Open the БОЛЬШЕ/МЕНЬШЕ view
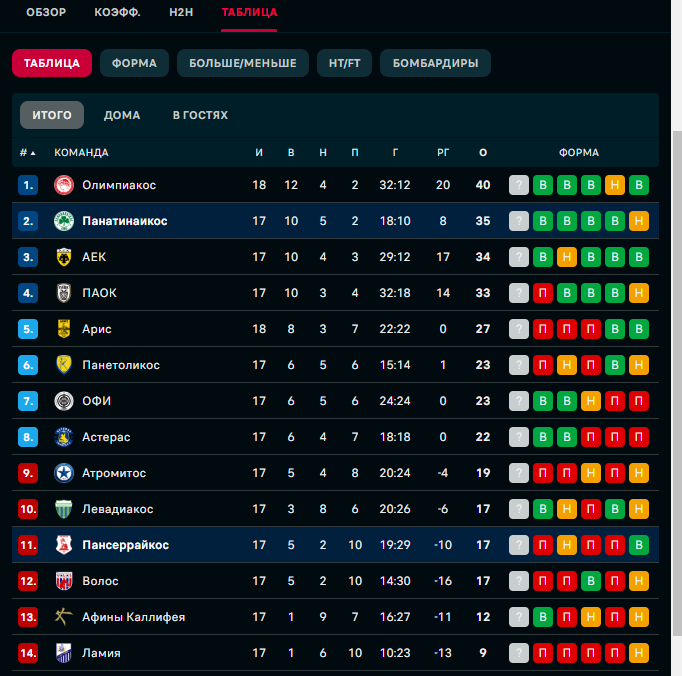682x676 pixels. pyautogui.click(x=243, y=63)
